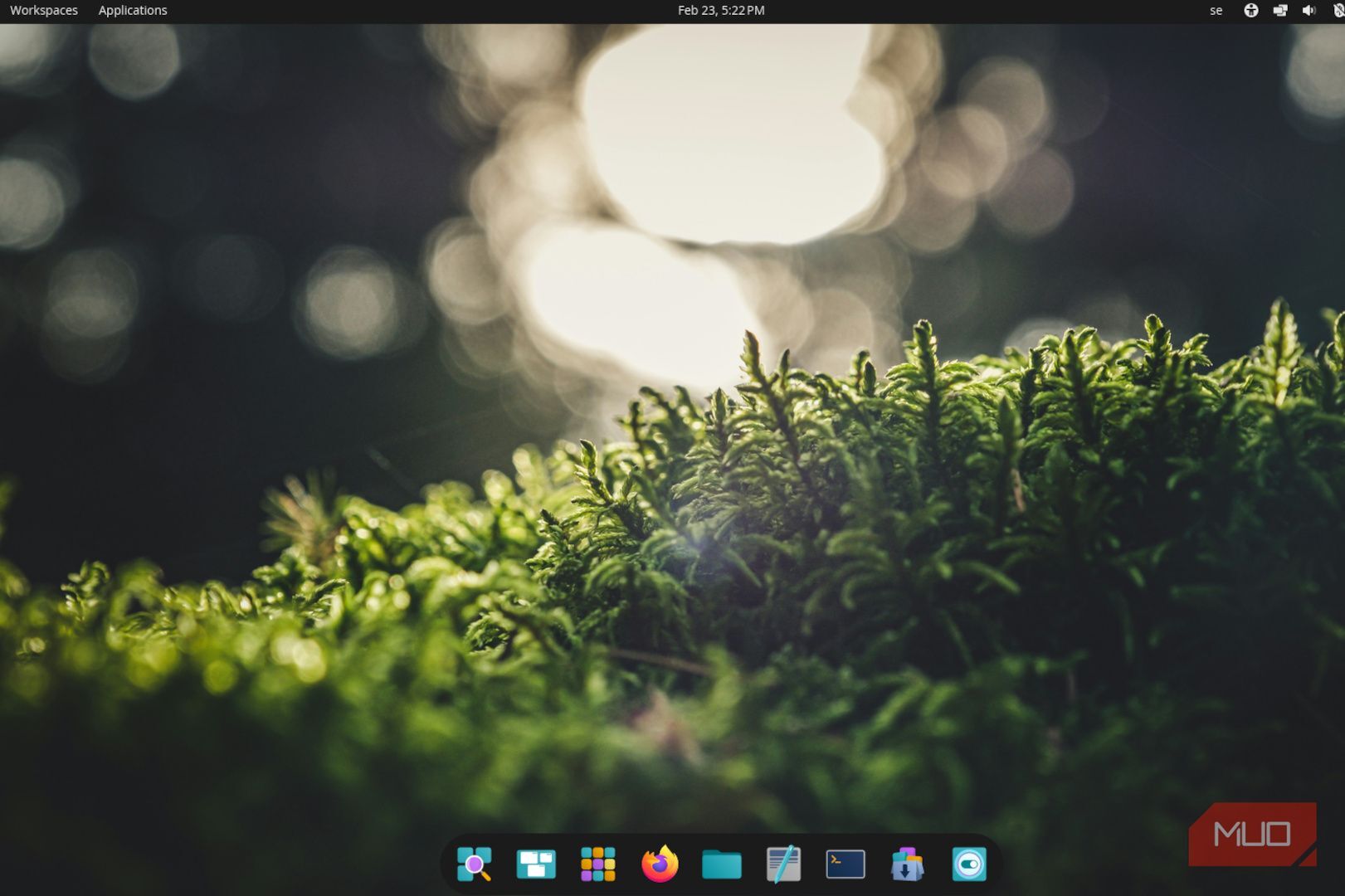Open the Terminal from the dock
1345x896 pixels.
point(845,864)
